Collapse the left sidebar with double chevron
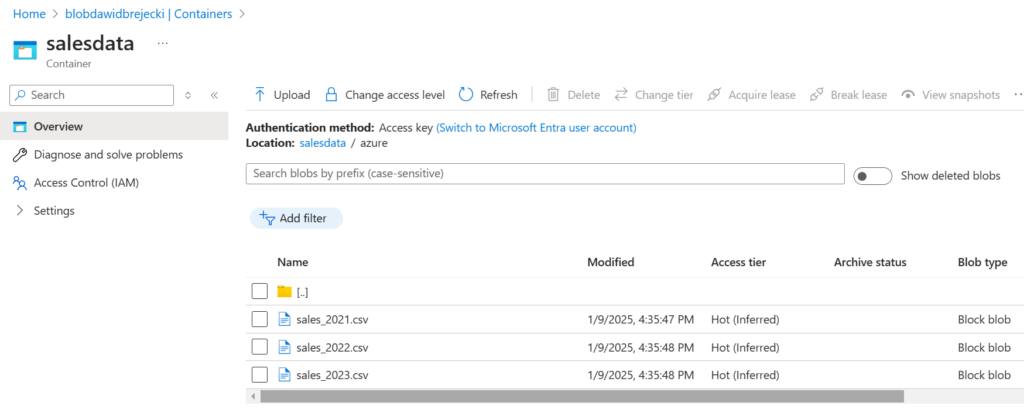 coord(214,95)
